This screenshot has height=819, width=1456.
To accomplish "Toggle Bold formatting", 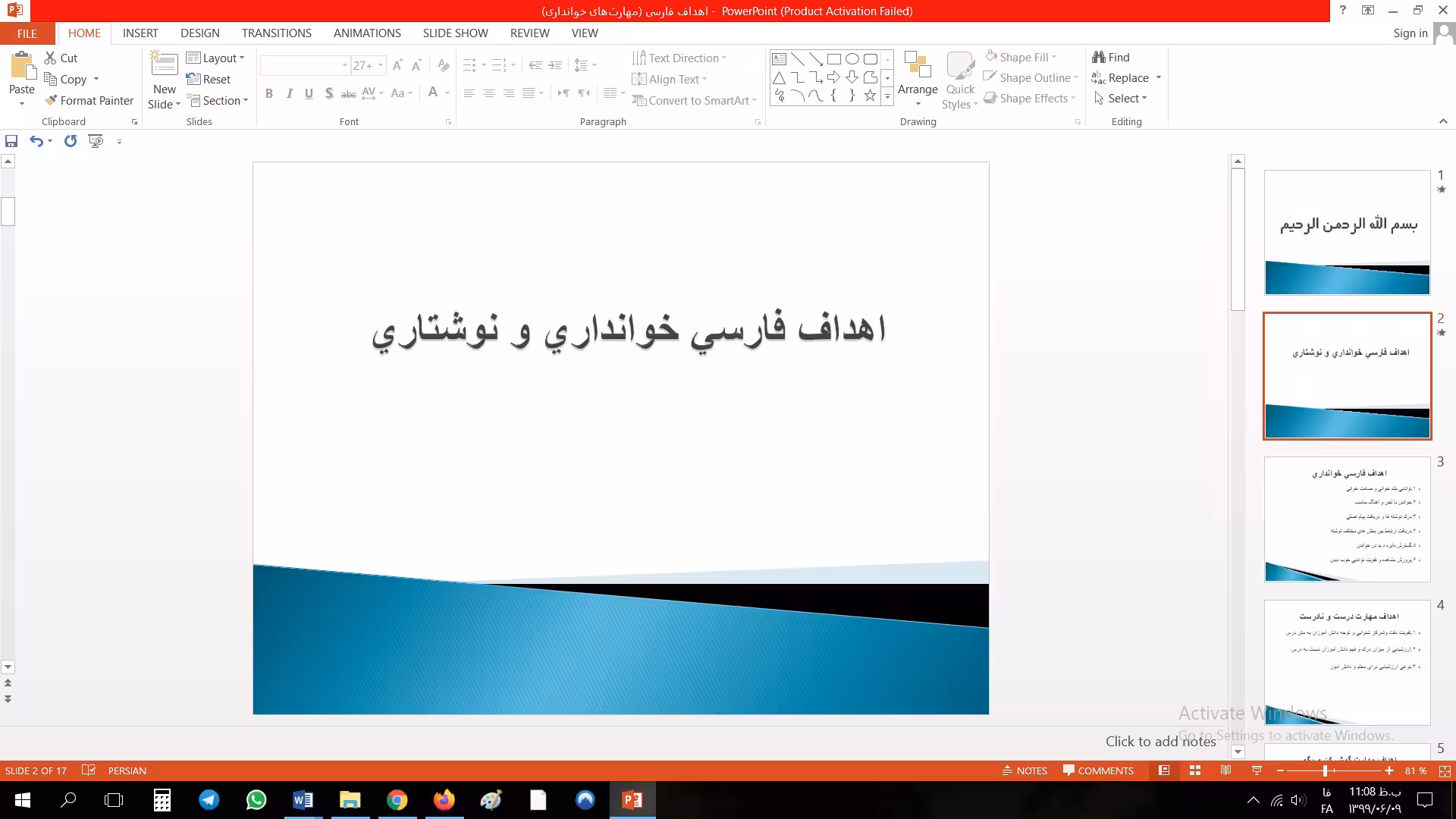I will click(x=268, y=93).
